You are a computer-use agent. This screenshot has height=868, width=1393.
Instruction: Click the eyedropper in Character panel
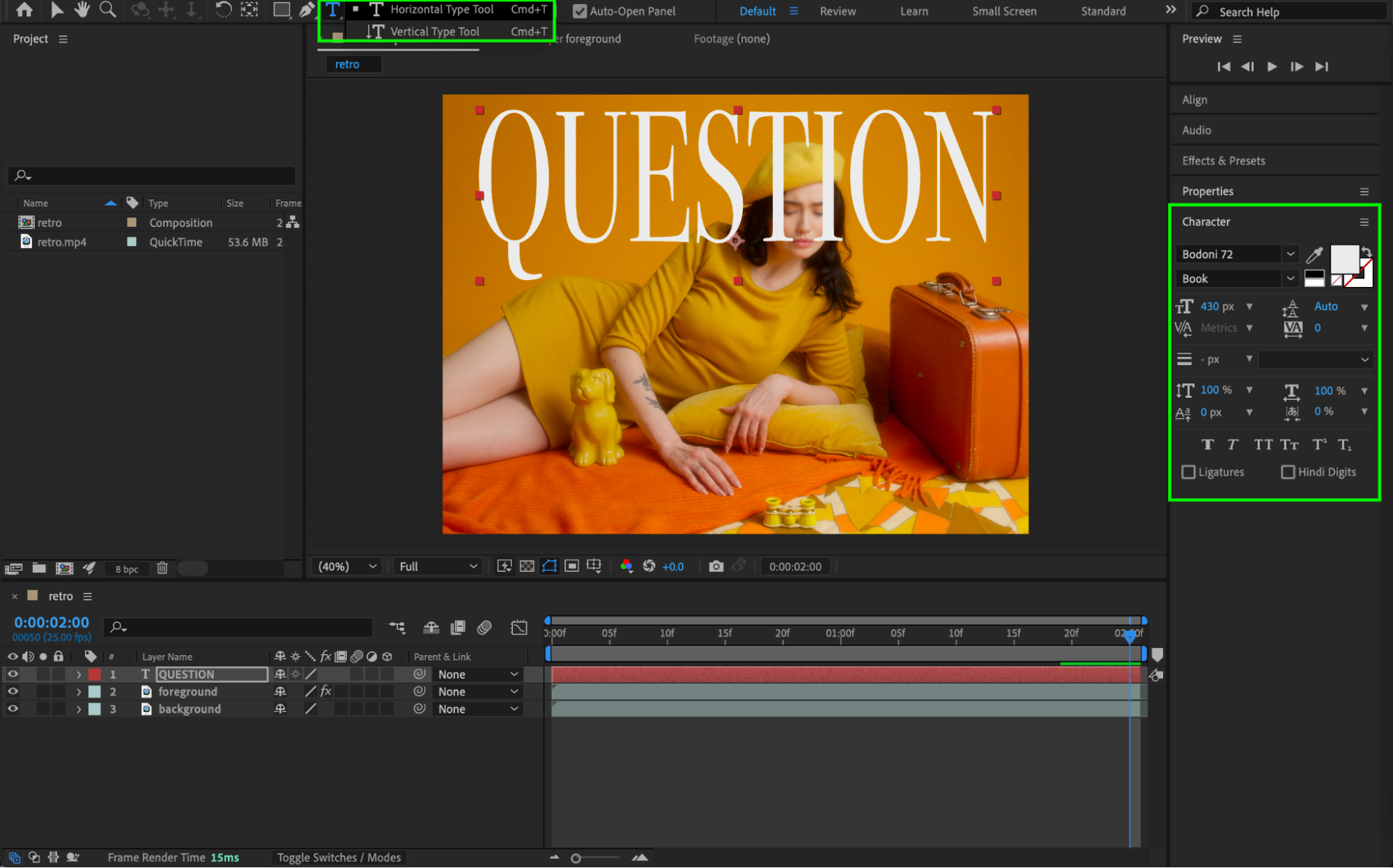tap(1314, 255)
